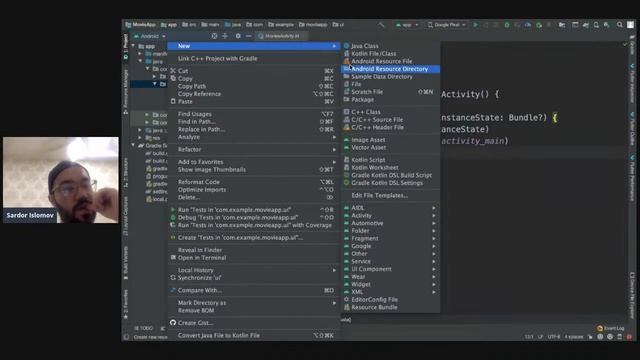Click the Kotlin File/Class icon
Image resolution: width=640 pixels, height=360 pixels.
tap(347, 53)
